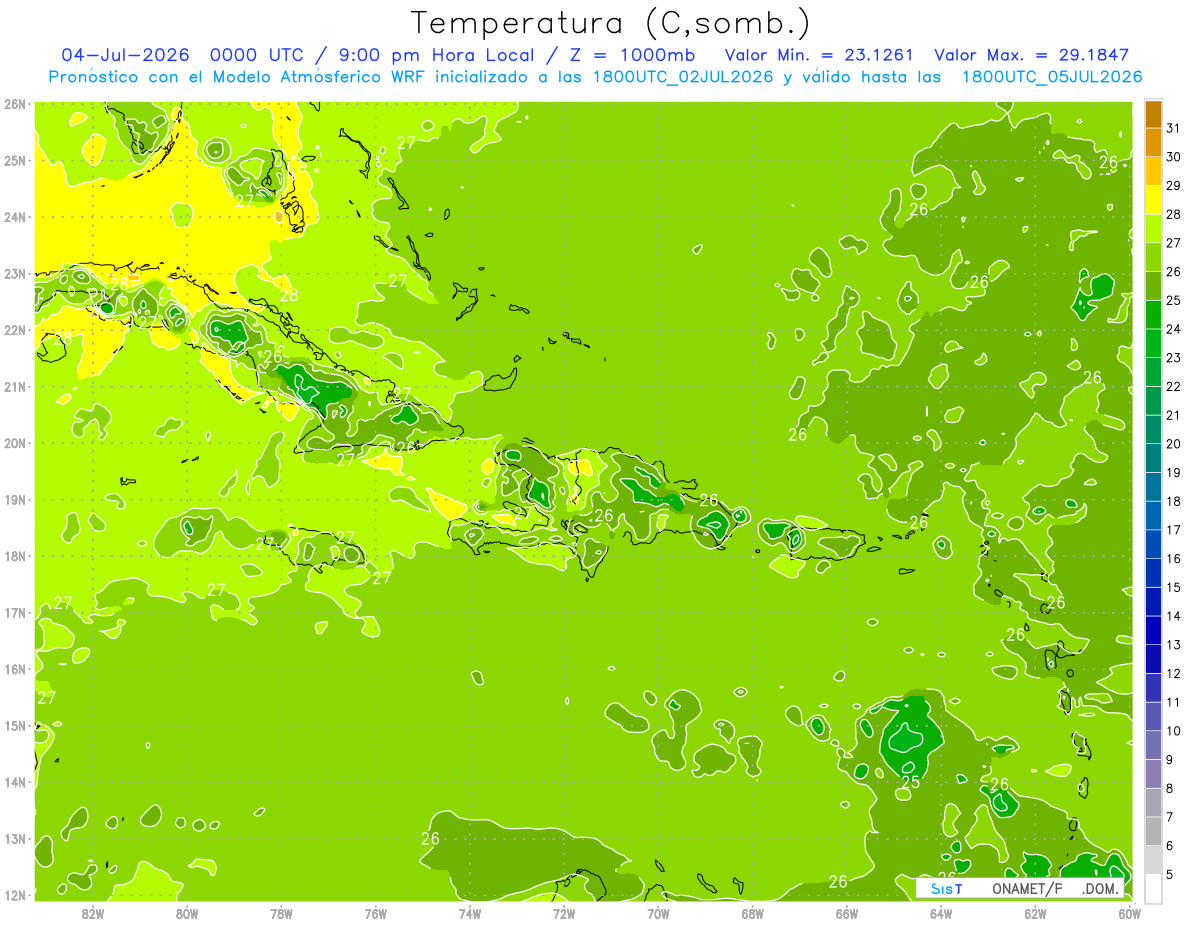
Task: Click the '23N' latitude axis label
Action: [x=14, y=273]
